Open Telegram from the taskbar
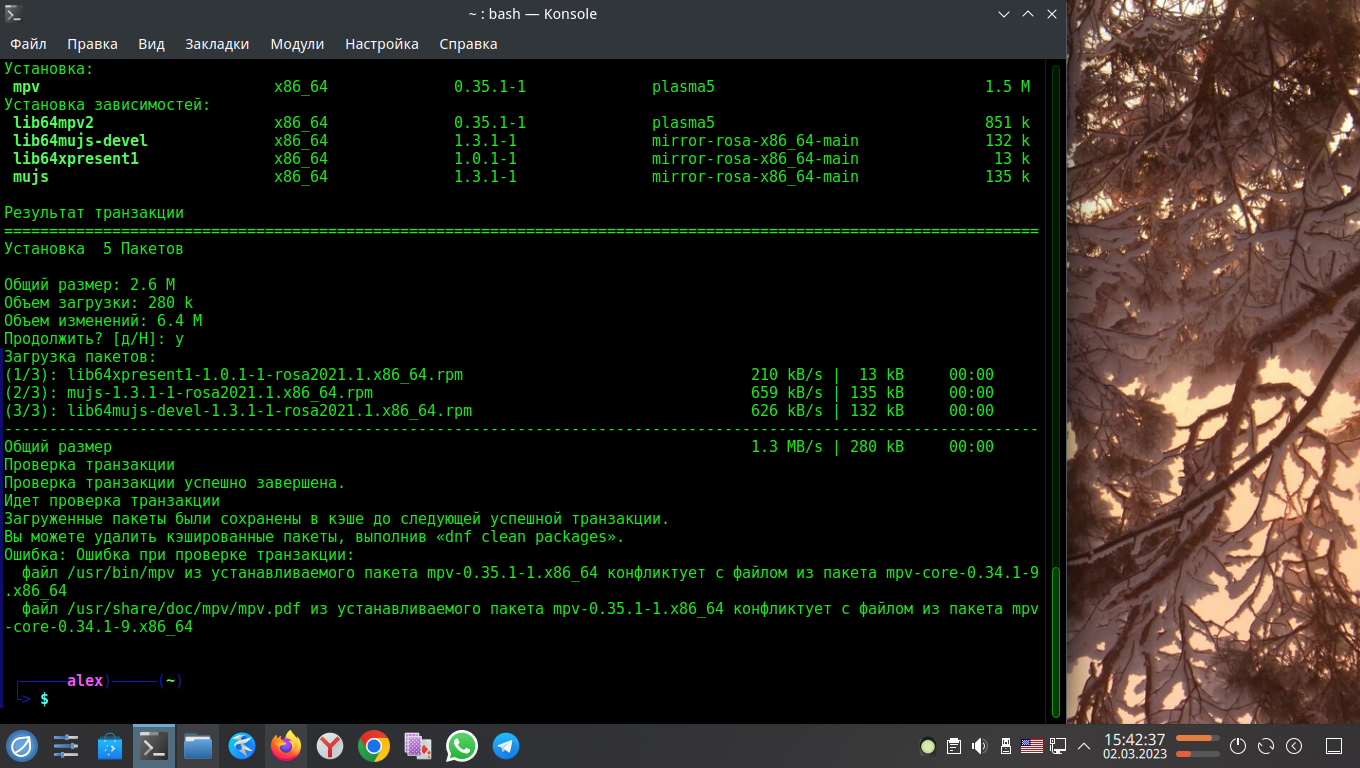This screenshot has height=768, width=1360. (506, 746)
